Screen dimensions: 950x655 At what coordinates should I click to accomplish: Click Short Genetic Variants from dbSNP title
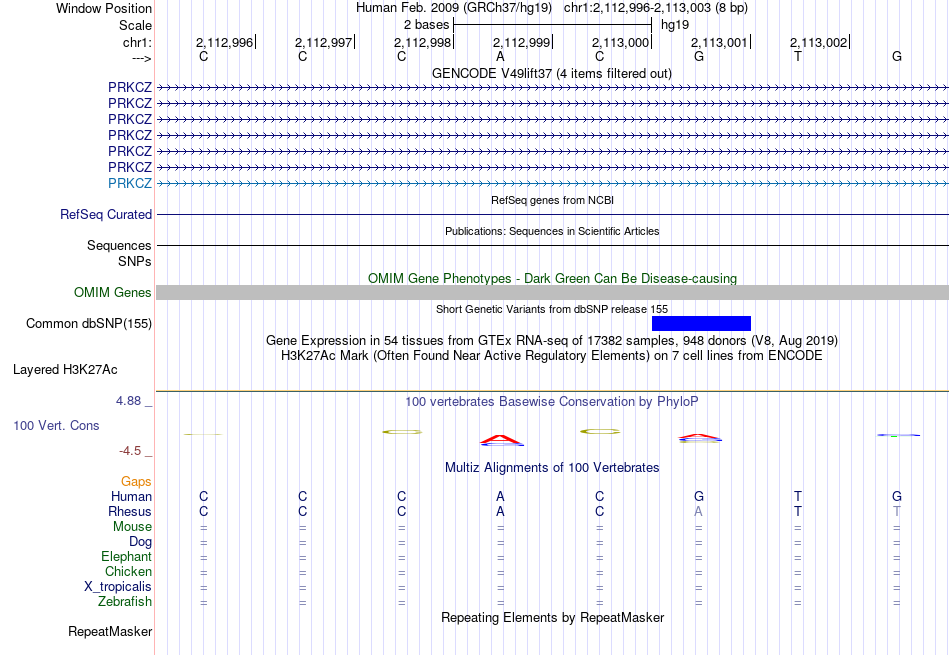coord(552,309)
